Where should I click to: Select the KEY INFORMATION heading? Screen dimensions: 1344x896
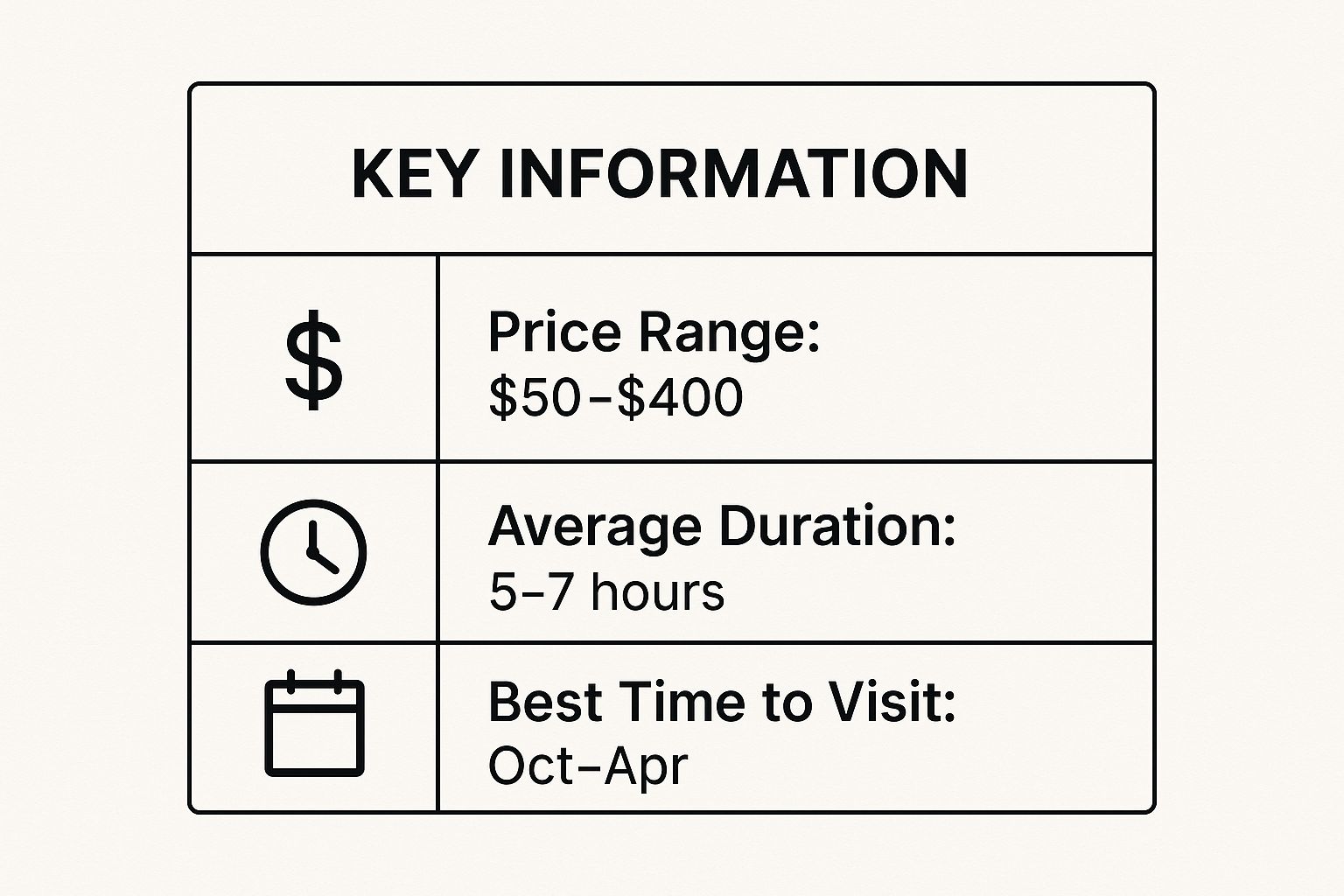pos(659,173)
